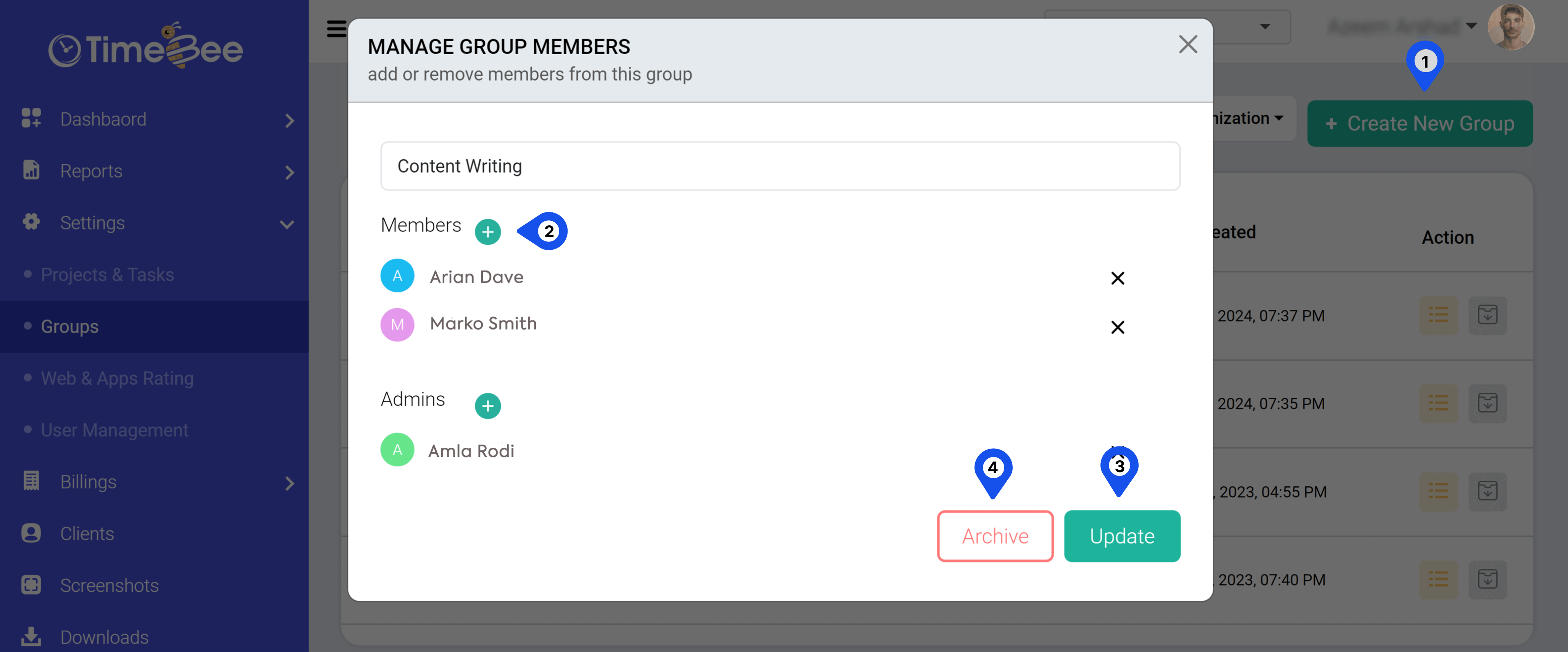Viewport: 1568px width, 652px height.
Task: Click the Downloads icon in the sidebar
Action: click(x=31, y=637)
